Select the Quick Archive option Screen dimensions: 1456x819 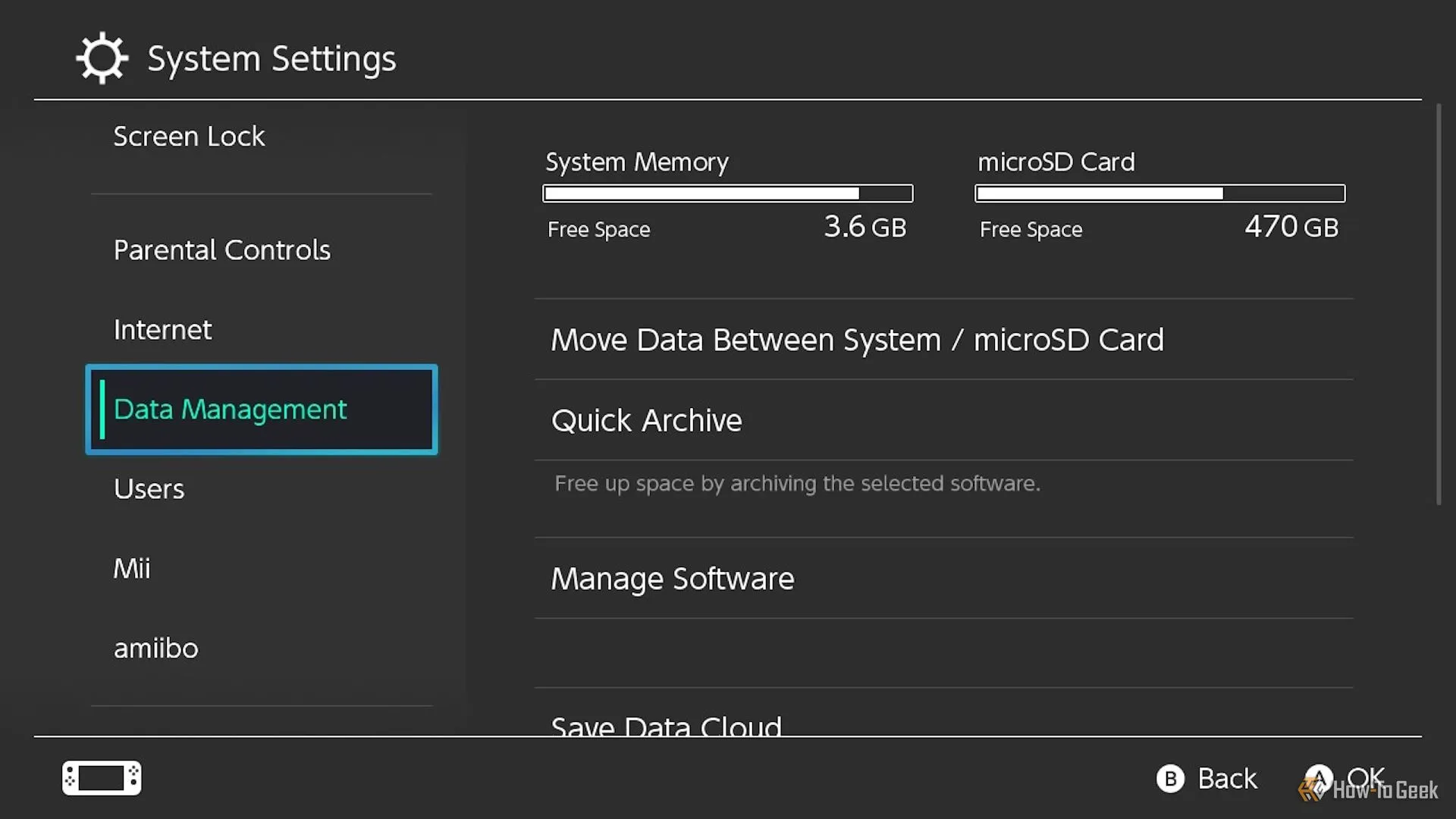pos(944,420)
